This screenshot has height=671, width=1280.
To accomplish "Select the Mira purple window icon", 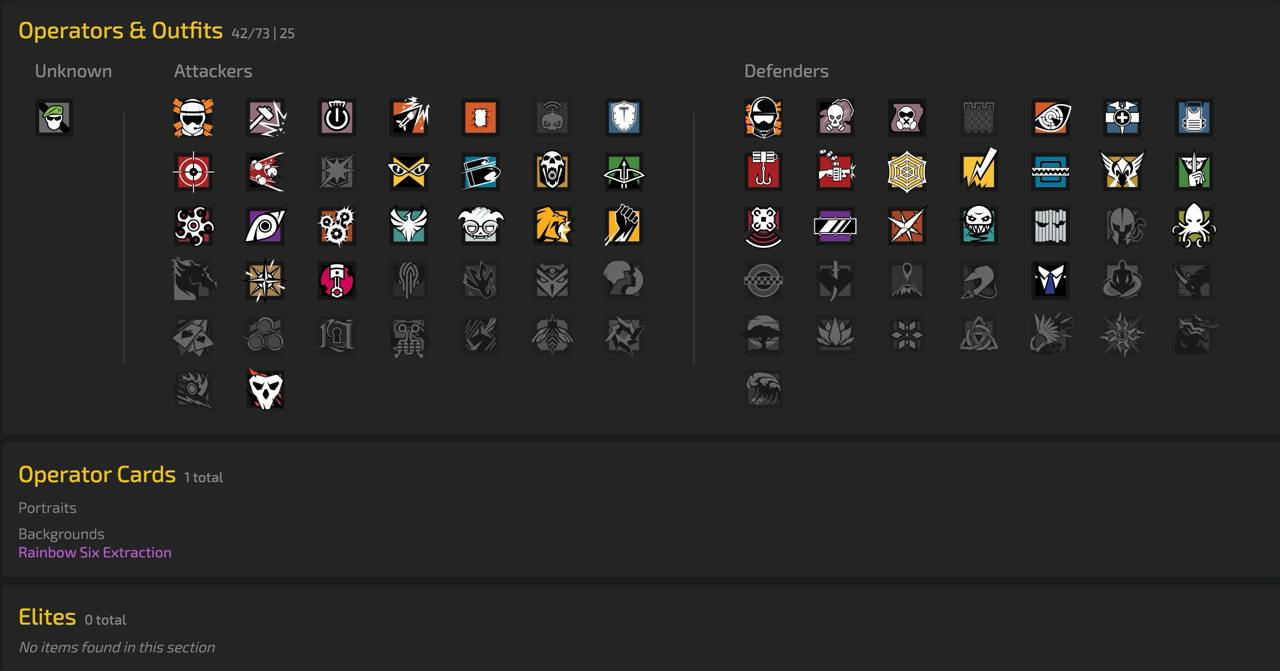I will (x=835, y=226).
